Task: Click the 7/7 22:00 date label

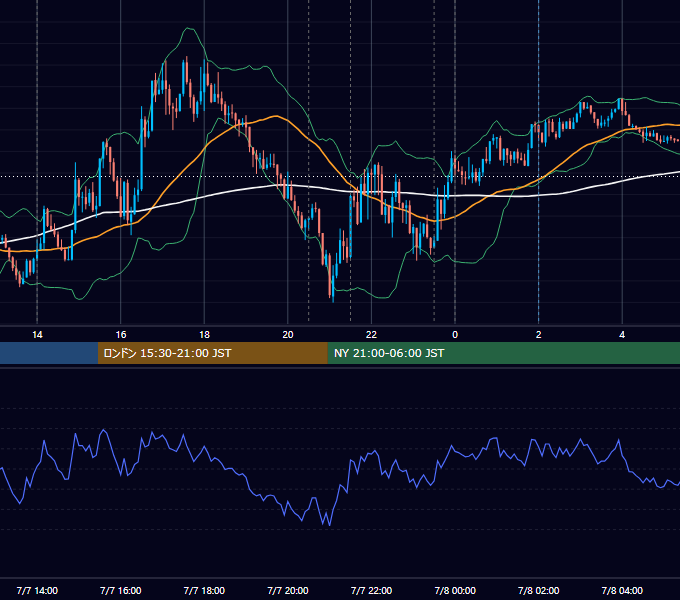Action: (x=371, y=590)
